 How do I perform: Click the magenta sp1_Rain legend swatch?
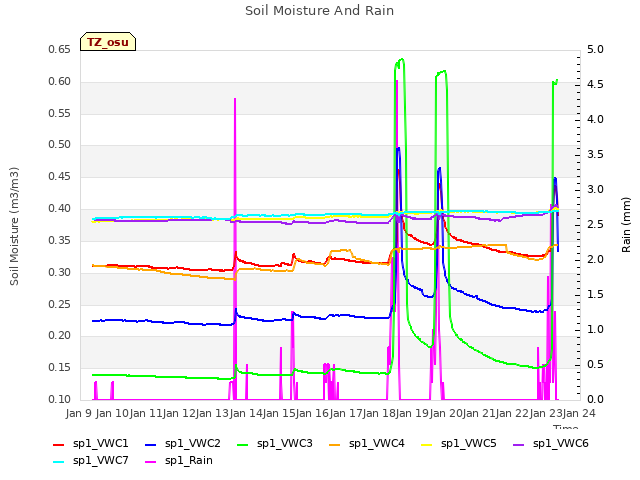(151, 462)
